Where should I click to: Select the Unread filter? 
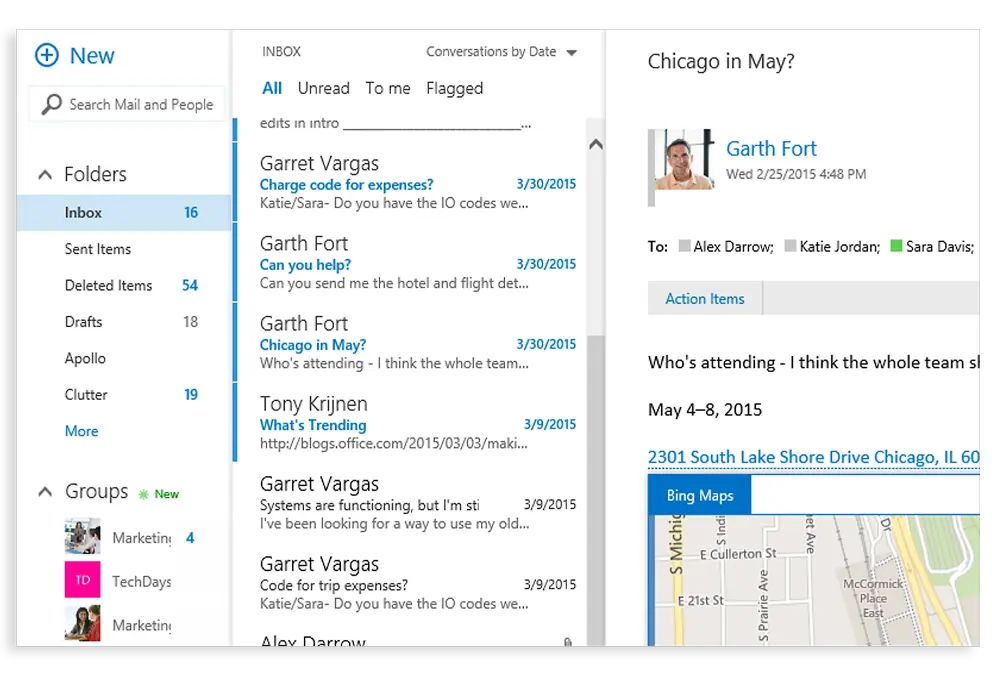[x=323, y=88]
